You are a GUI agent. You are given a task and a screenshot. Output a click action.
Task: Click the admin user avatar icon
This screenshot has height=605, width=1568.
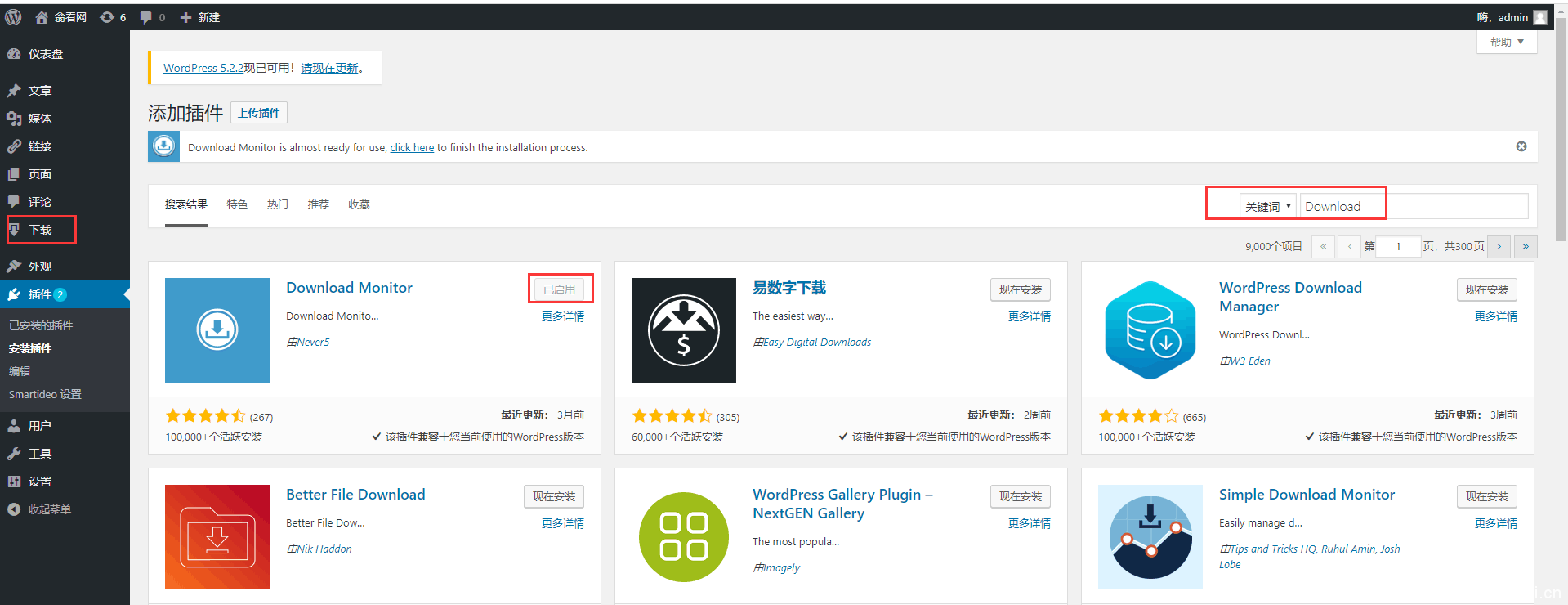coord(1540,17)
